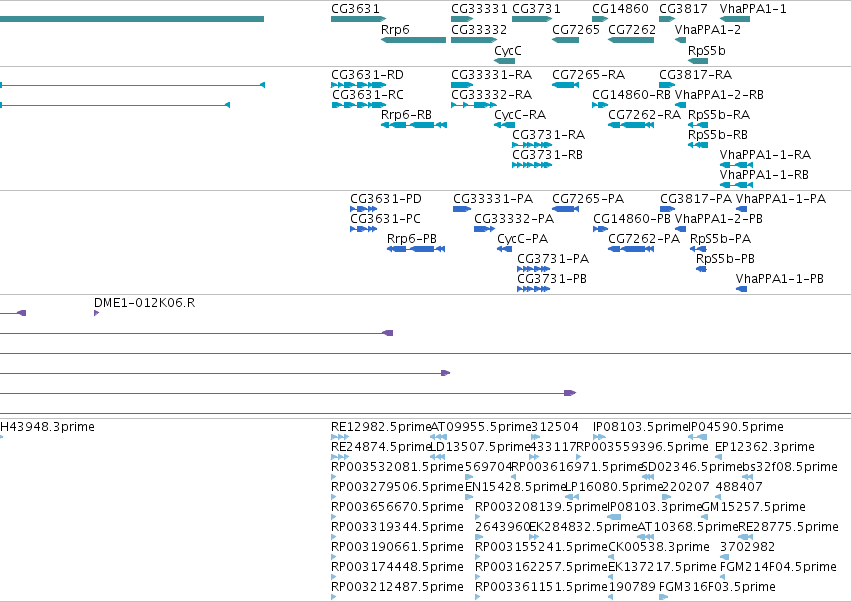Open the VhaPPA1-2-RB transcript
Viewport: 851px width, 602px height.
tap(719, 94)
